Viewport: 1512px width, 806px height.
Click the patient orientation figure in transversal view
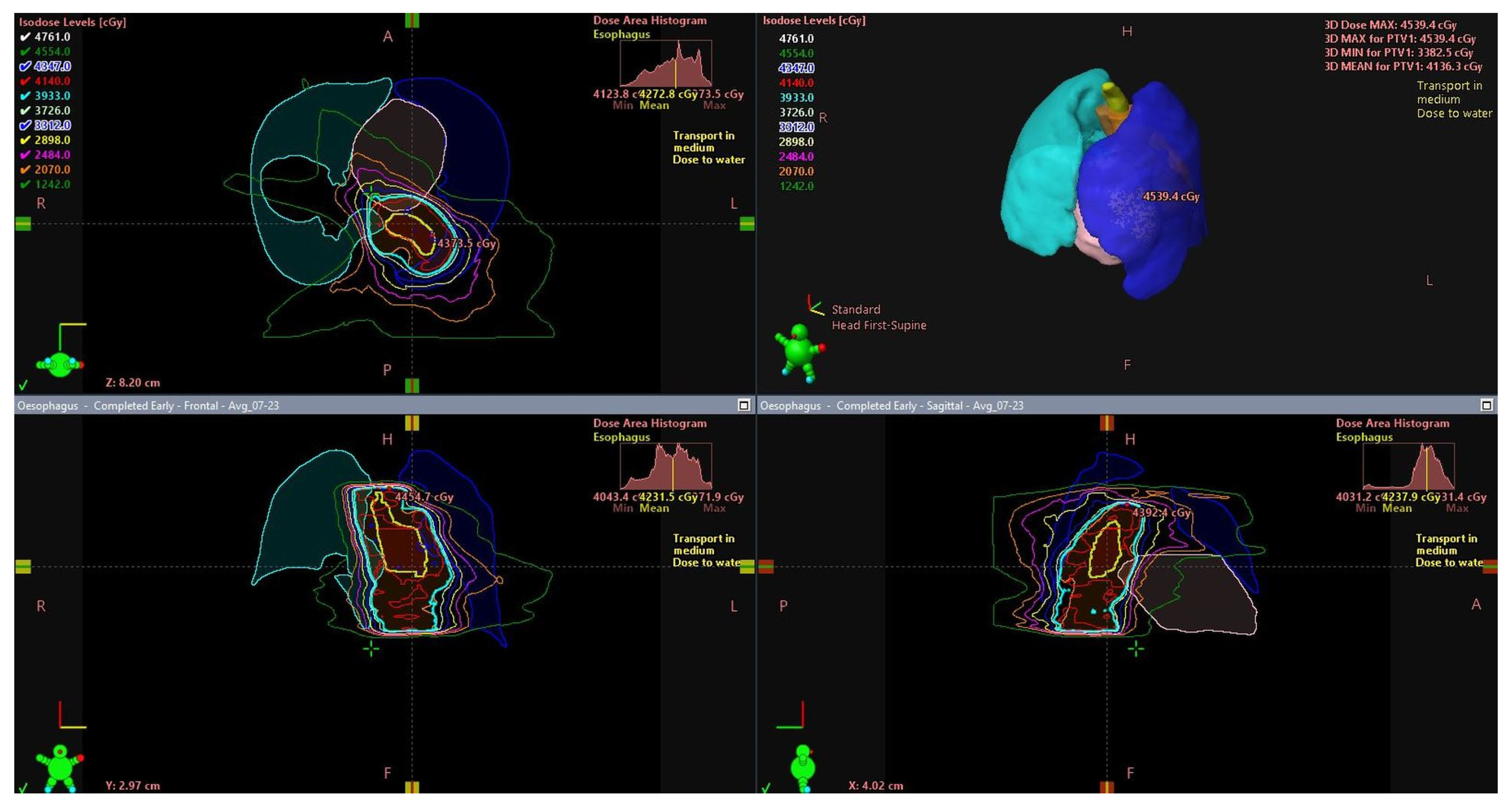click(x=60, y=363)
